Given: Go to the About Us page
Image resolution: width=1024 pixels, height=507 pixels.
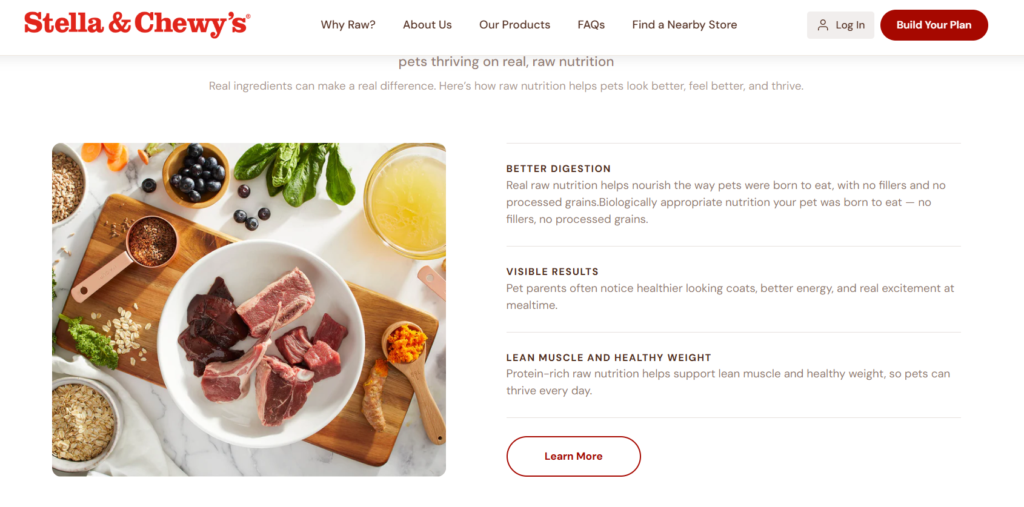Looking at the screenshot, I should (427, 25).
